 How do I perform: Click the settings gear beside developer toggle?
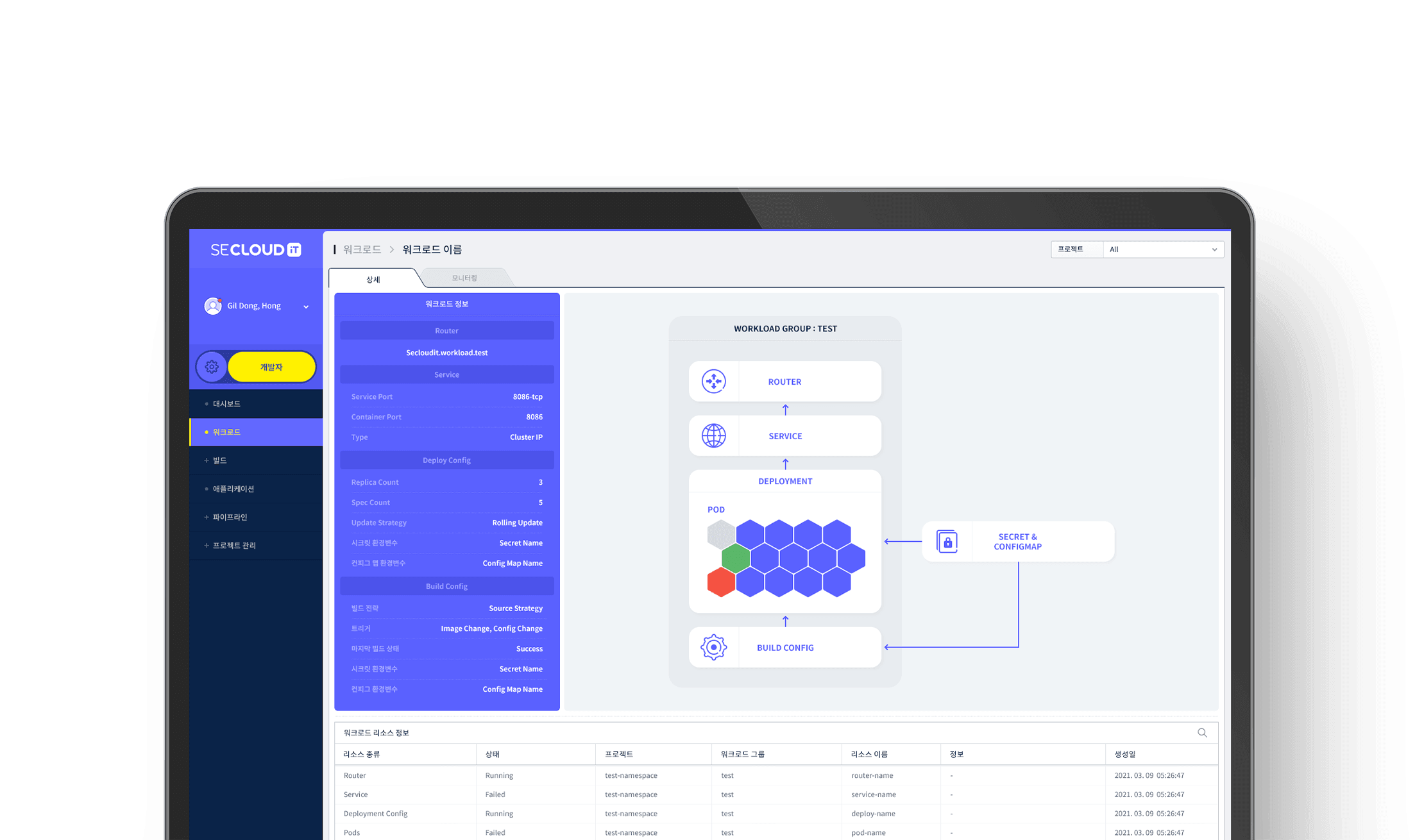pyautogui.click(x=212, y=367)
